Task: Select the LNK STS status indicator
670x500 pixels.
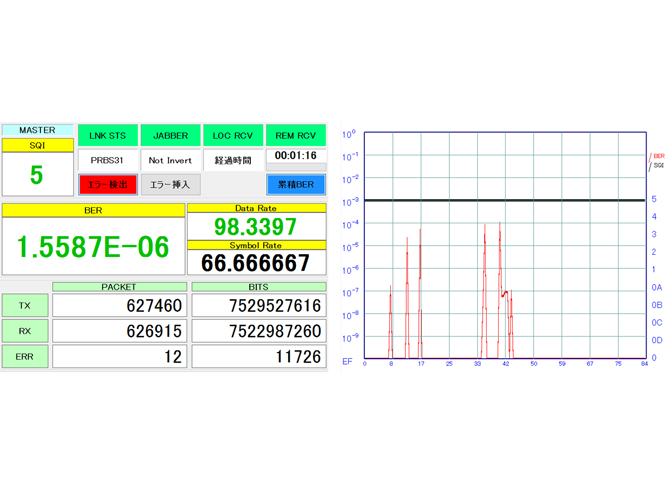Action: 107,135
